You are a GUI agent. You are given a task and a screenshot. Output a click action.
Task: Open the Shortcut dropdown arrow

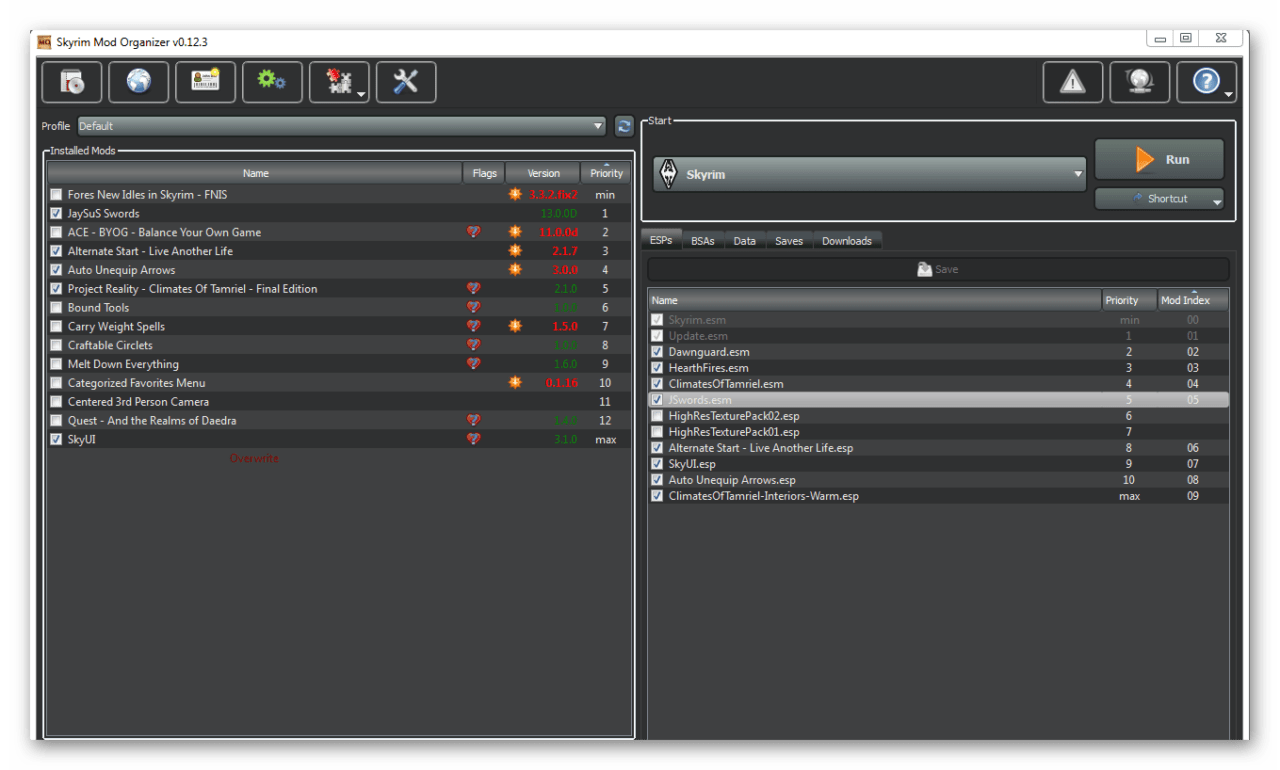coord(1217,200)
